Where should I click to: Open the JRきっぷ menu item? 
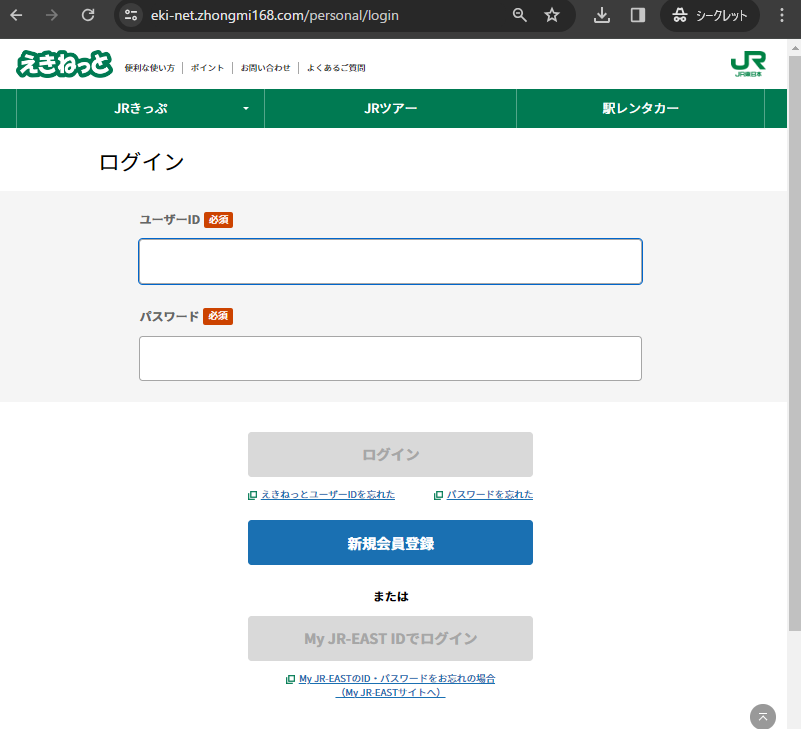140,108
